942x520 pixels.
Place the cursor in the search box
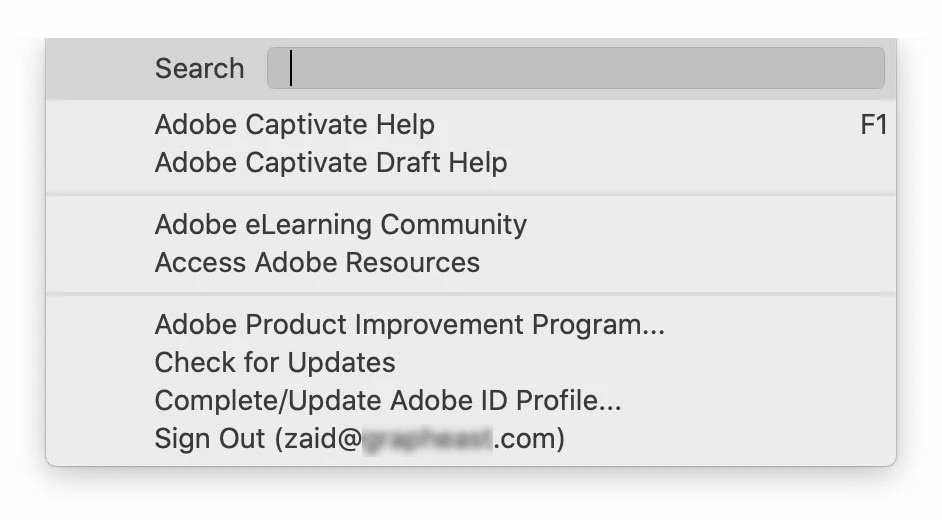[576, 68]
